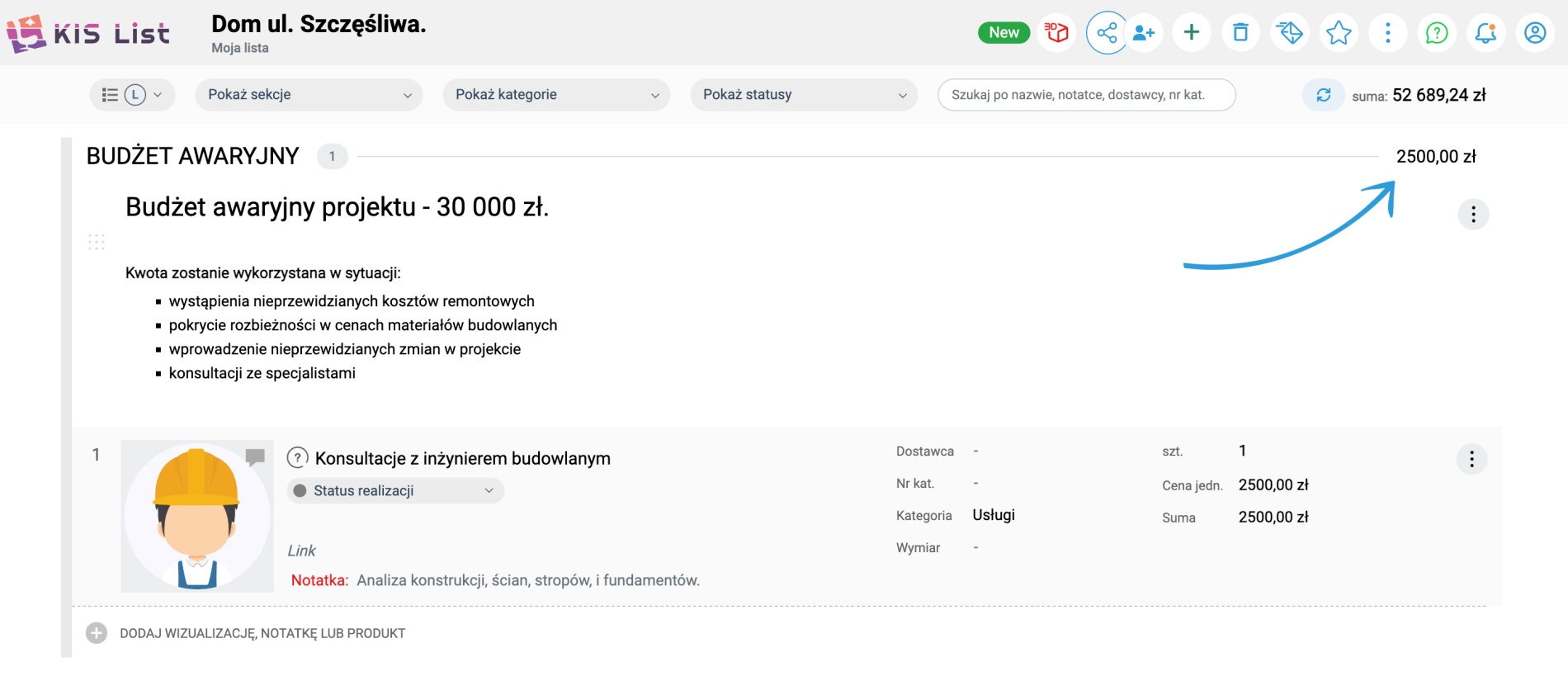Send the list via envelope icon

(x=1289, y=33)
